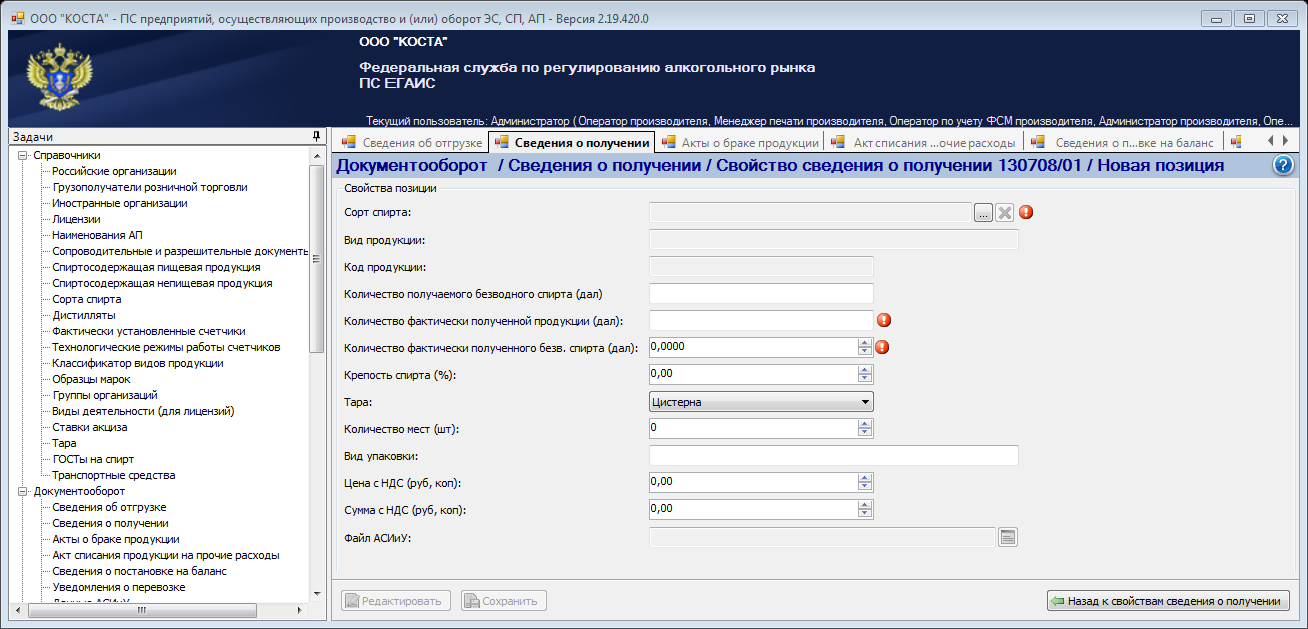1308x629 pixels.
Task: Select the Сведения о получении tab
Action: click(x=571, y=142)
